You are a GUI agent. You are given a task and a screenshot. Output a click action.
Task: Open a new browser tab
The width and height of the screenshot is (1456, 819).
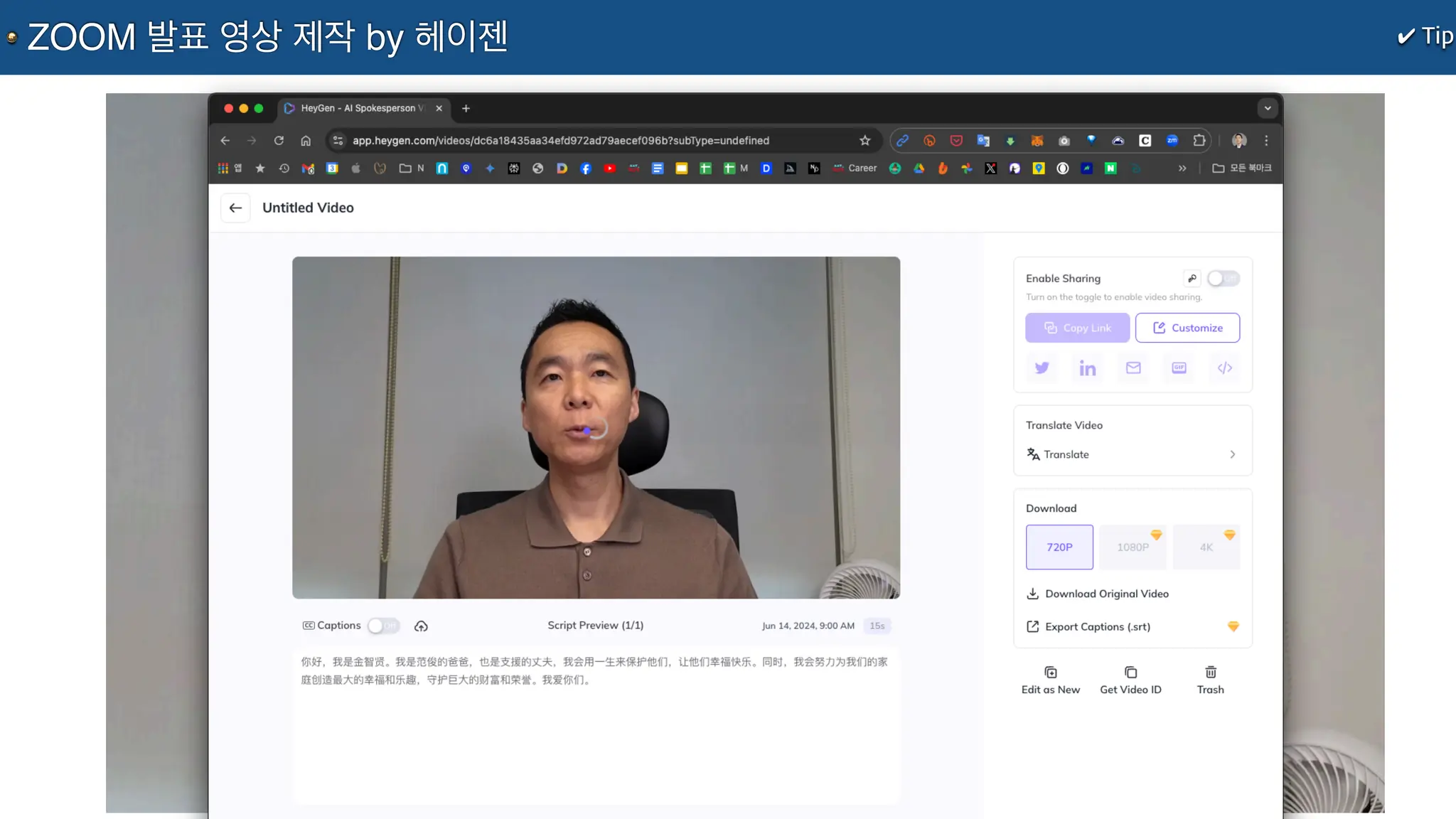pyautogui.click(x=466, y=109)
